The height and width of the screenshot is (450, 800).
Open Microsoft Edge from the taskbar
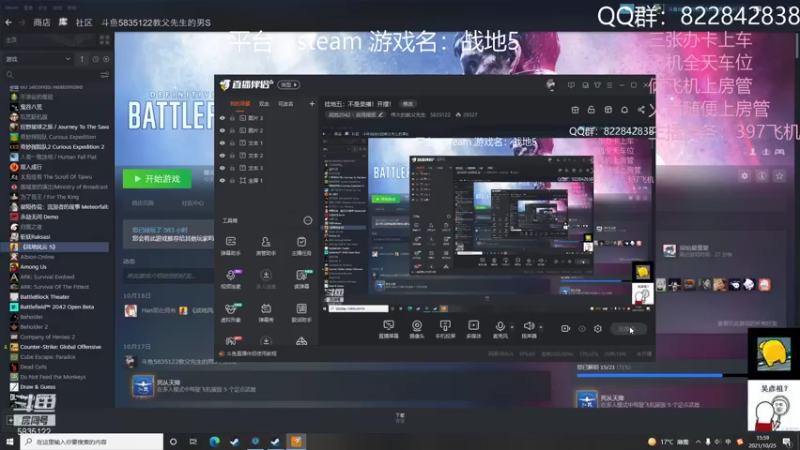[x=214, y=441]
